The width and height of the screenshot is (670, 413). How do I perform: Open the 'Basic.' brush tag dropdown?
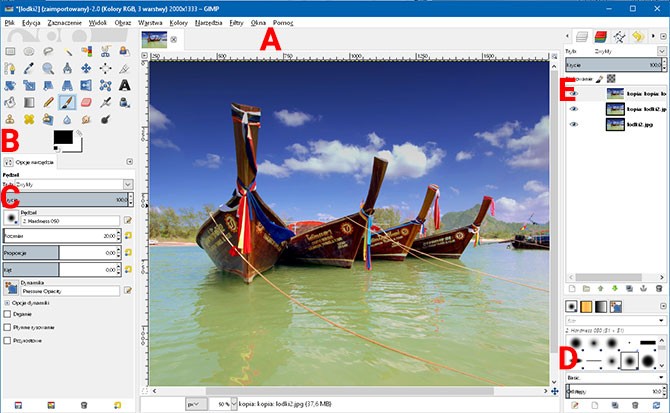(661, 378)
